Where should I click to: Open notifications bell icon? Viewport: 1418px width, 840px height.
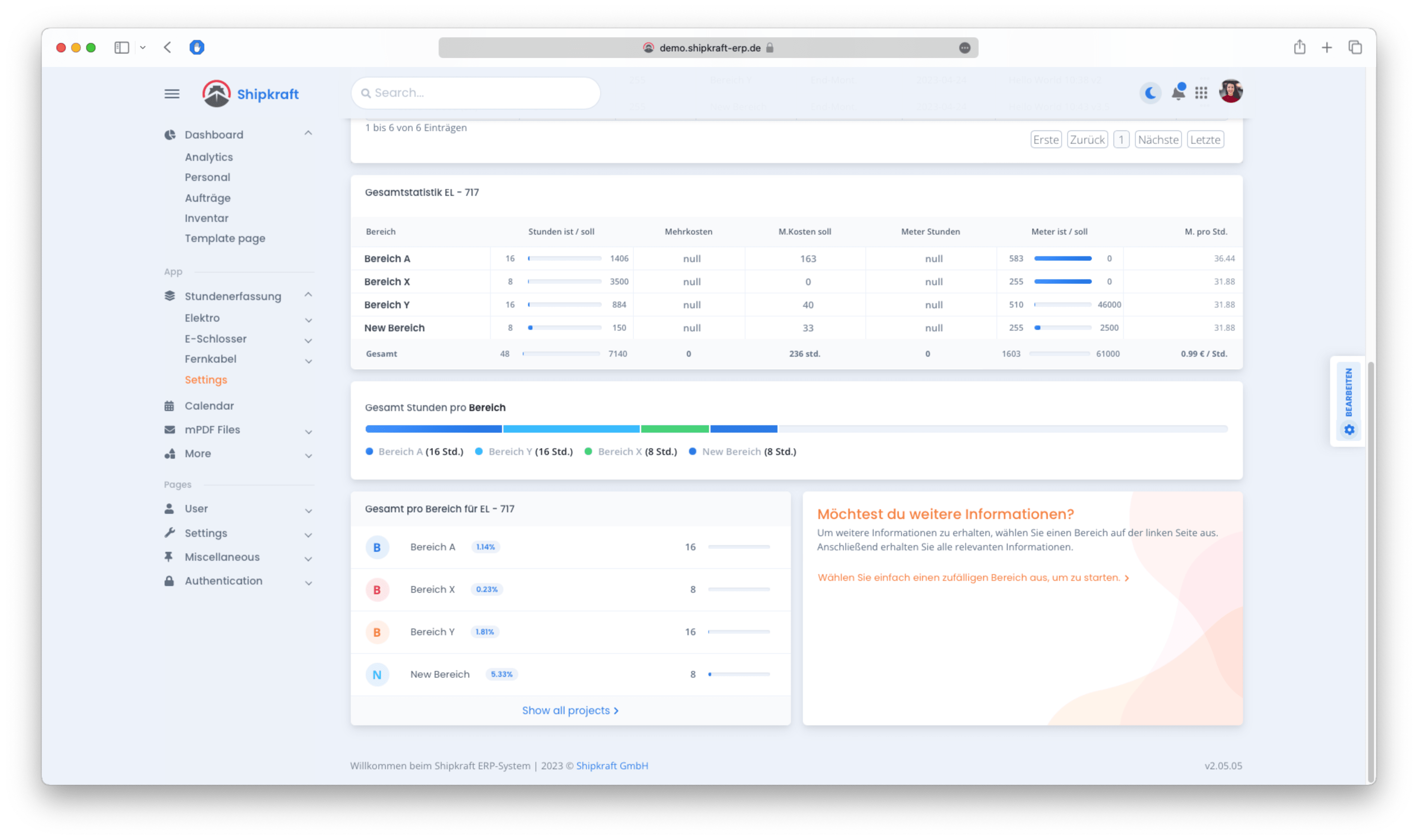[1179, 92]
